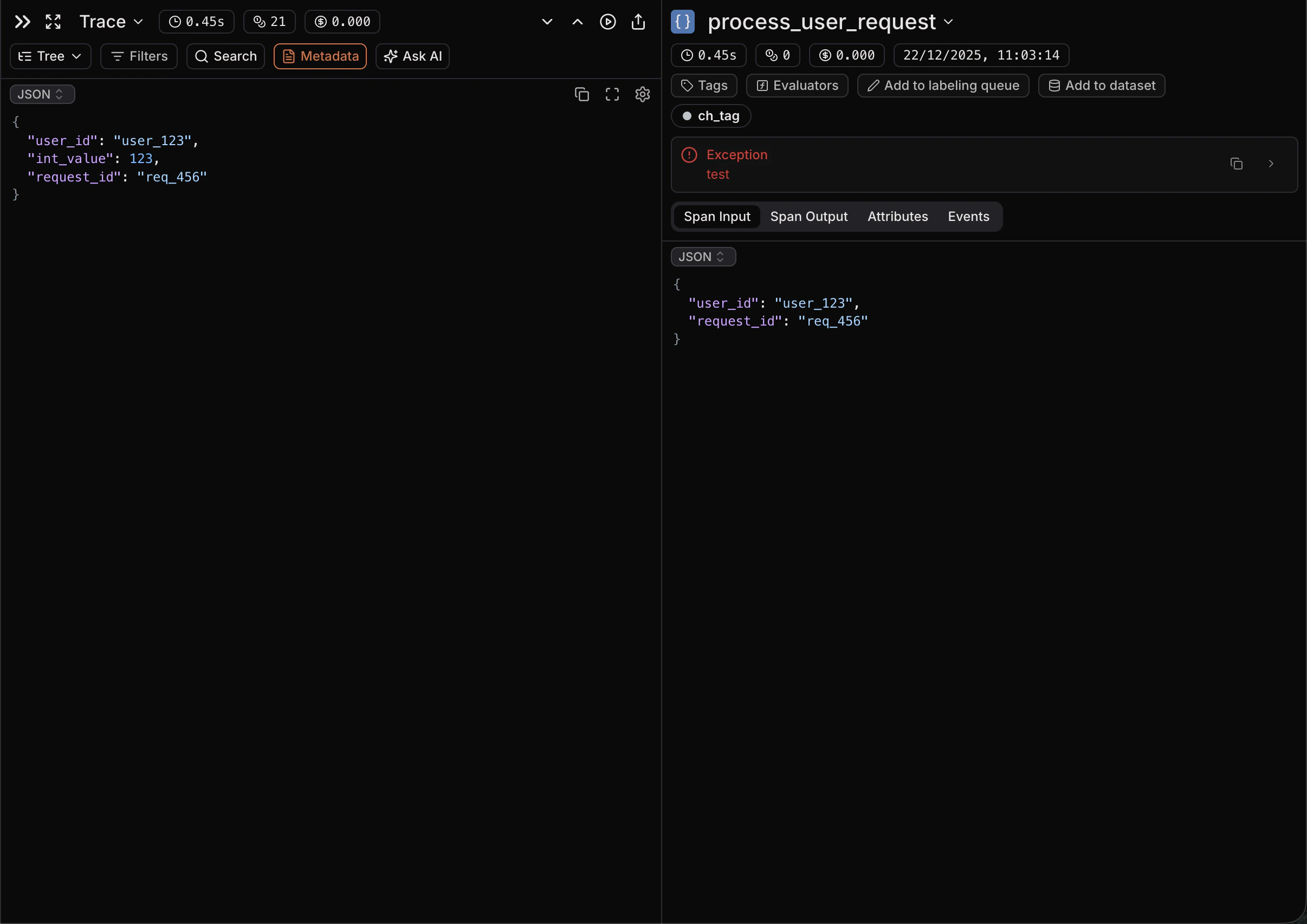Screen dimensions: 1307x924
Task: Open the Events tab
Action: pyautogui.click(x=968, y=216)
